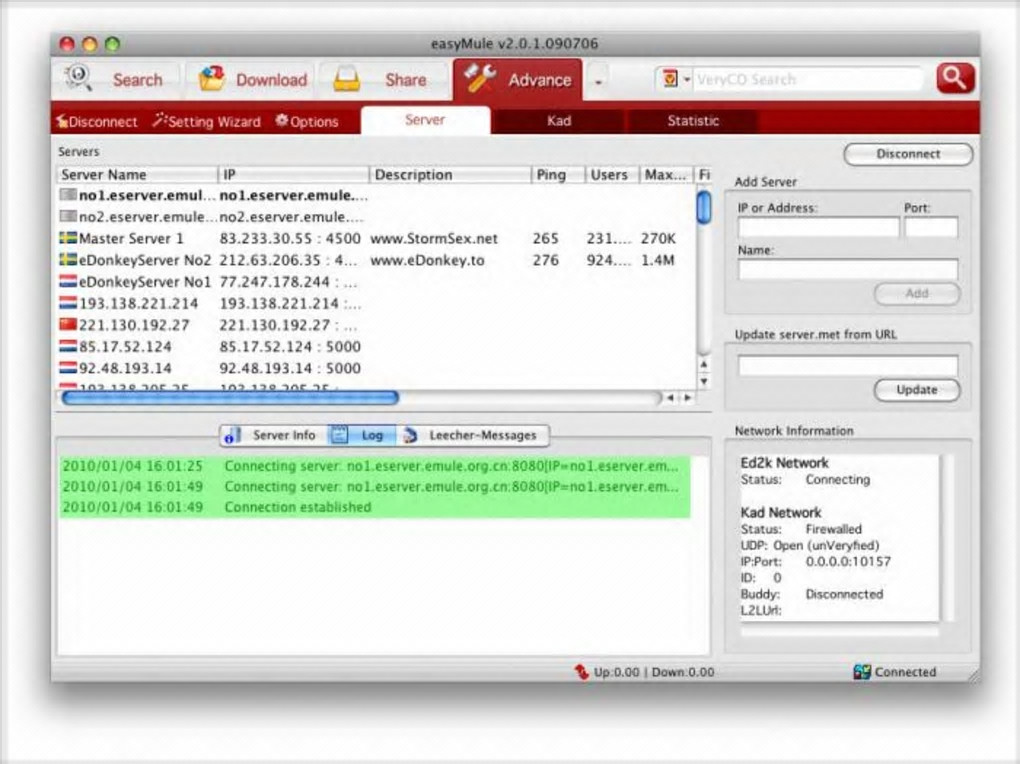Click the VeryCD search engine icon
The width and height of the screenshot is (1020, 764).
(x=669, y=79)
